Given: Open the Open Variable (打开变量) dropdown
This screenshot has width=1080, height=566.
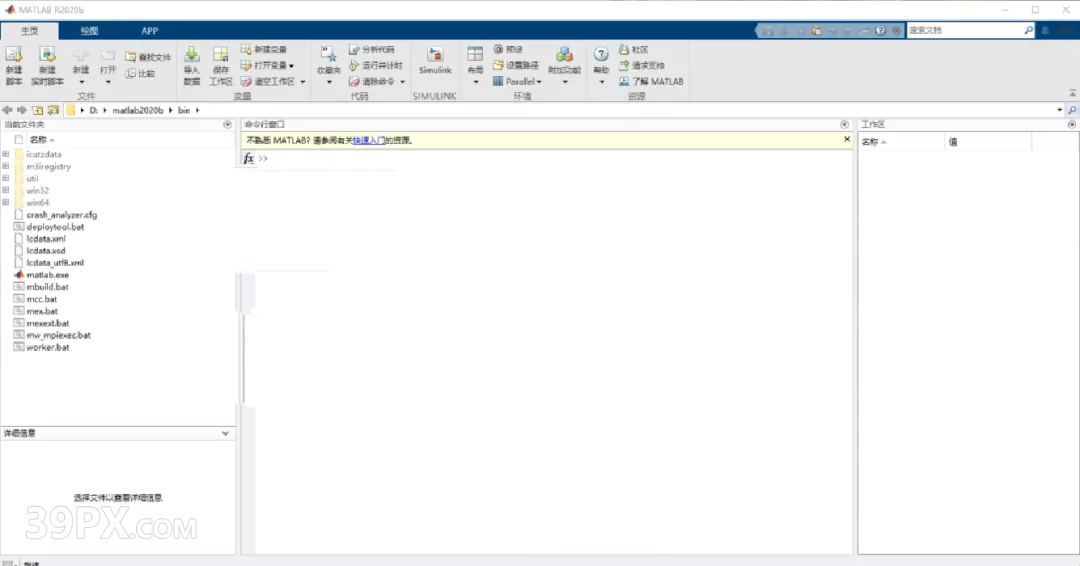Looking at the screenshot, I should (x=291, y=65).
